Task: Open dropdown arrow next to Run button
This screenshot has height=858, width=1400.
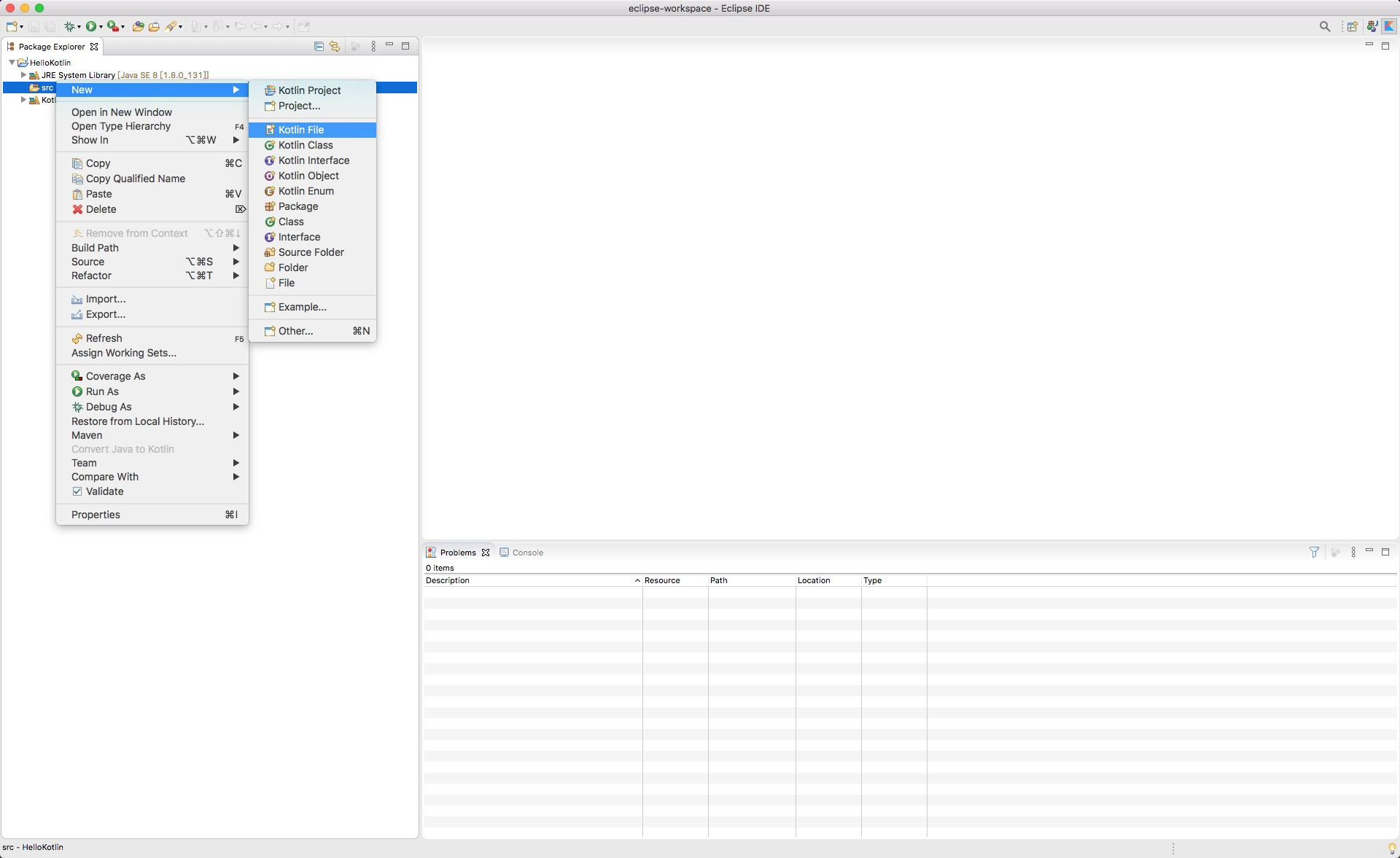Action: coord(101,27)
